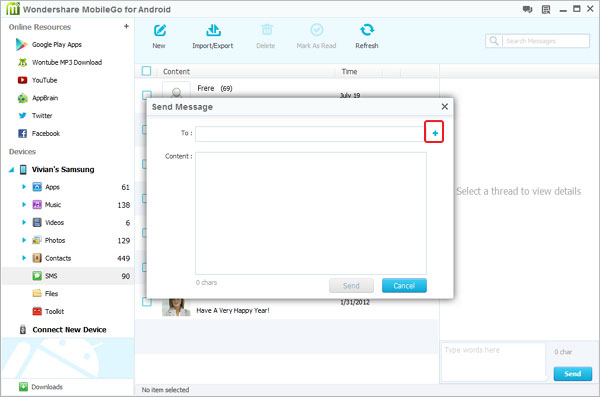Add a new online resource with plus

click(126, 26)
